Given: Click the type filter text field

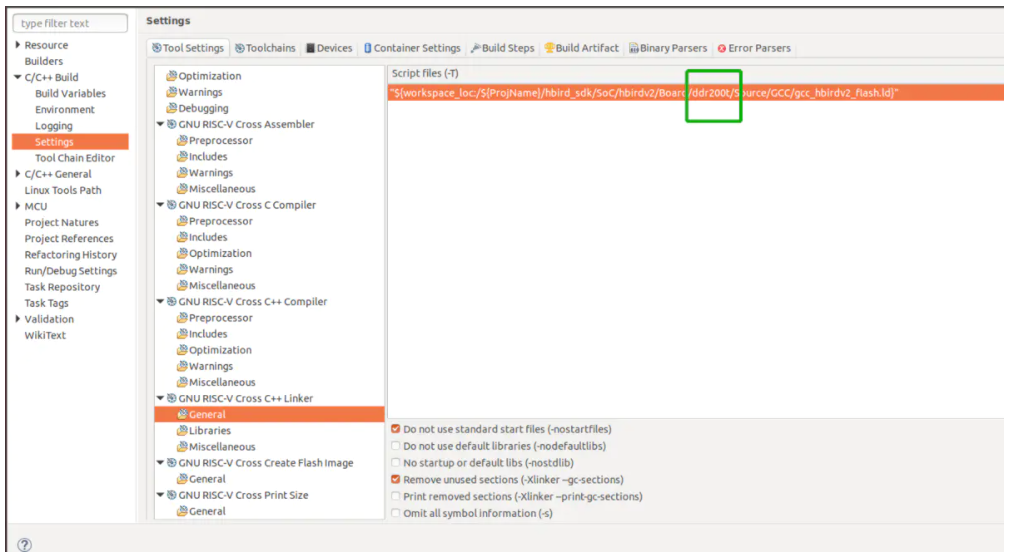Looking at the screenshot, I should click(x=70, y=23).
